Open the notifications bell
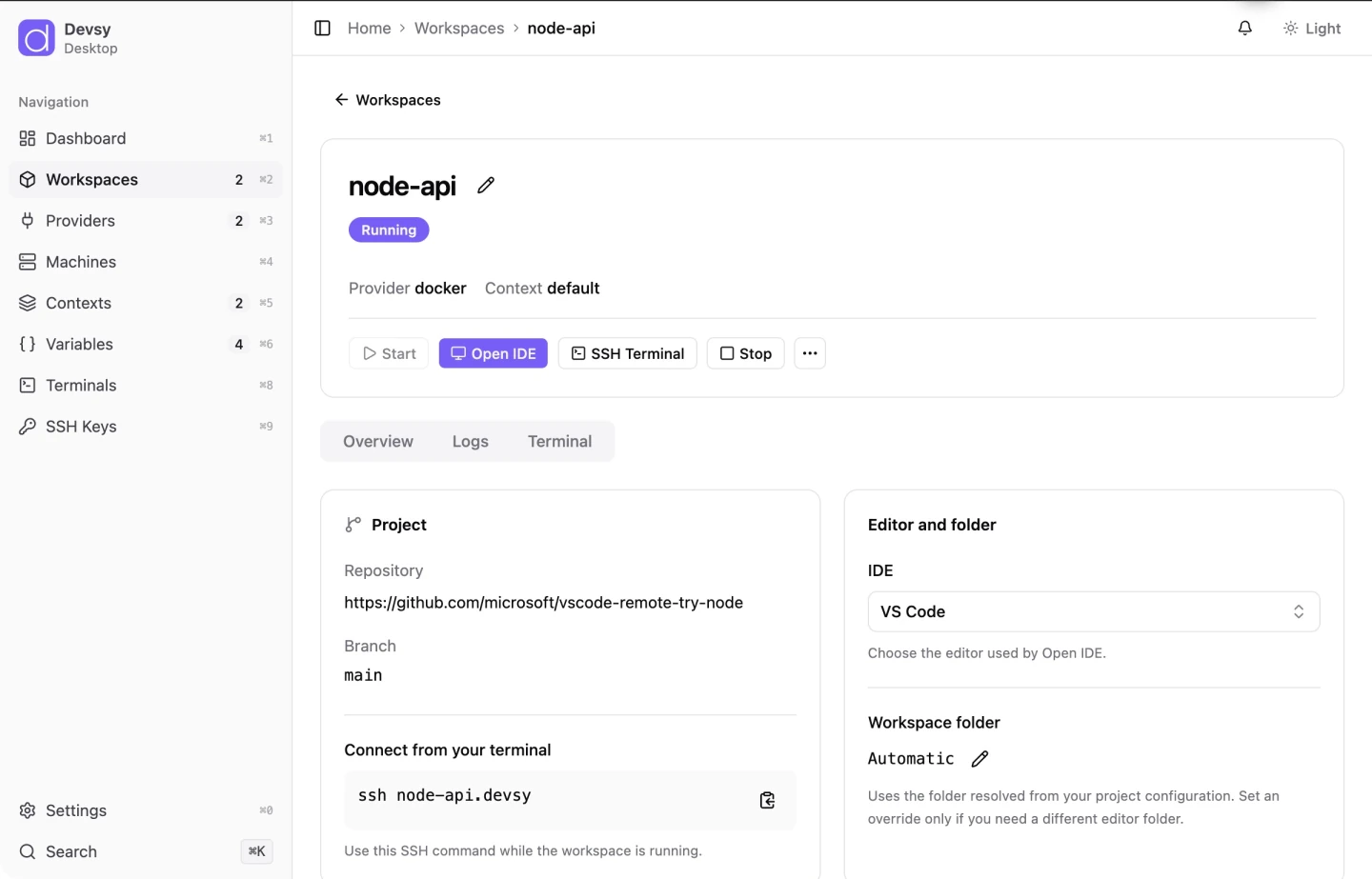This screenshot has width=1372, height=879. tap(1244, 29)
